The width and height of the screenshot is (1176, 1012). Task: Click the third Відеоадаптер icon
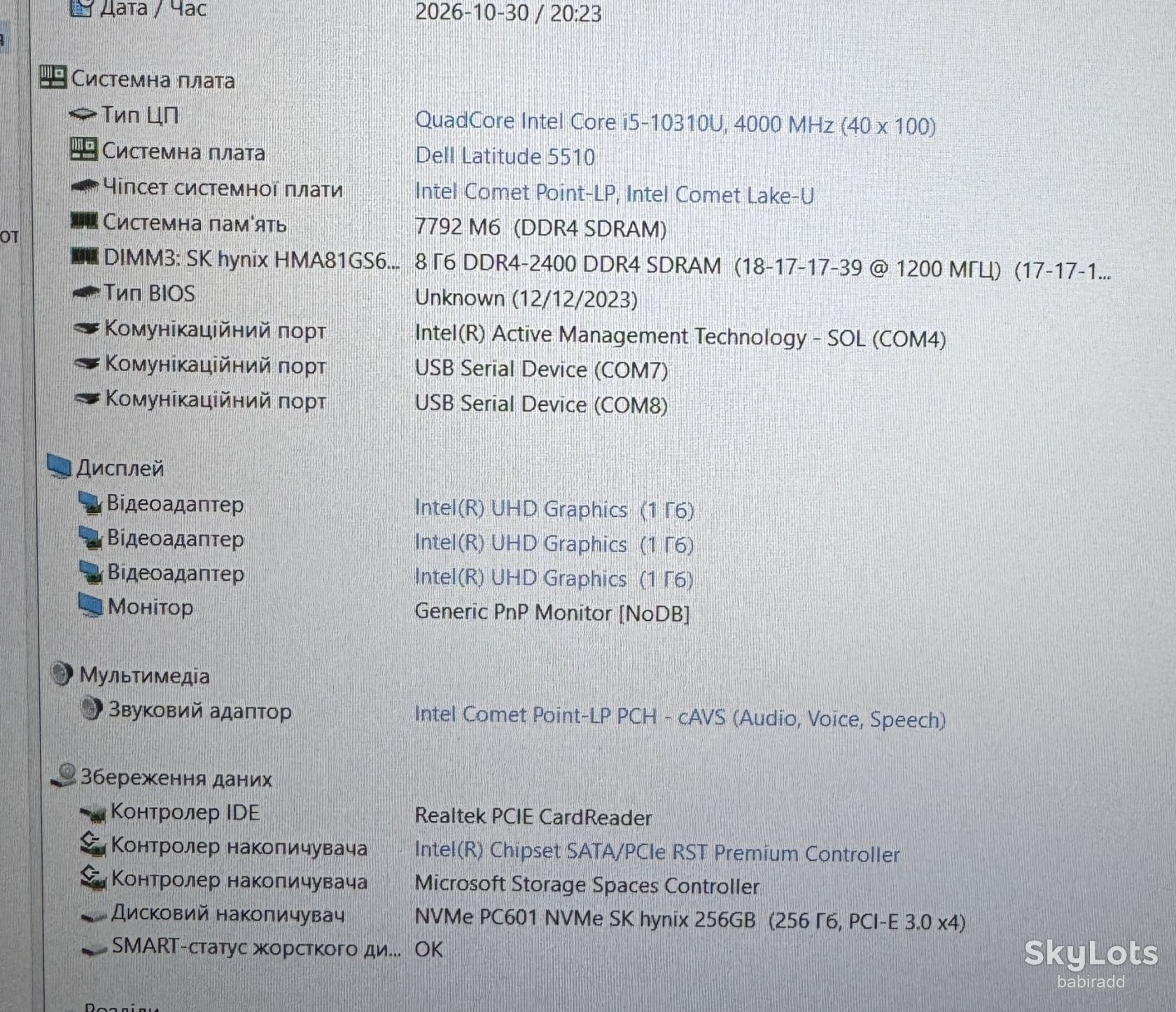91,572
